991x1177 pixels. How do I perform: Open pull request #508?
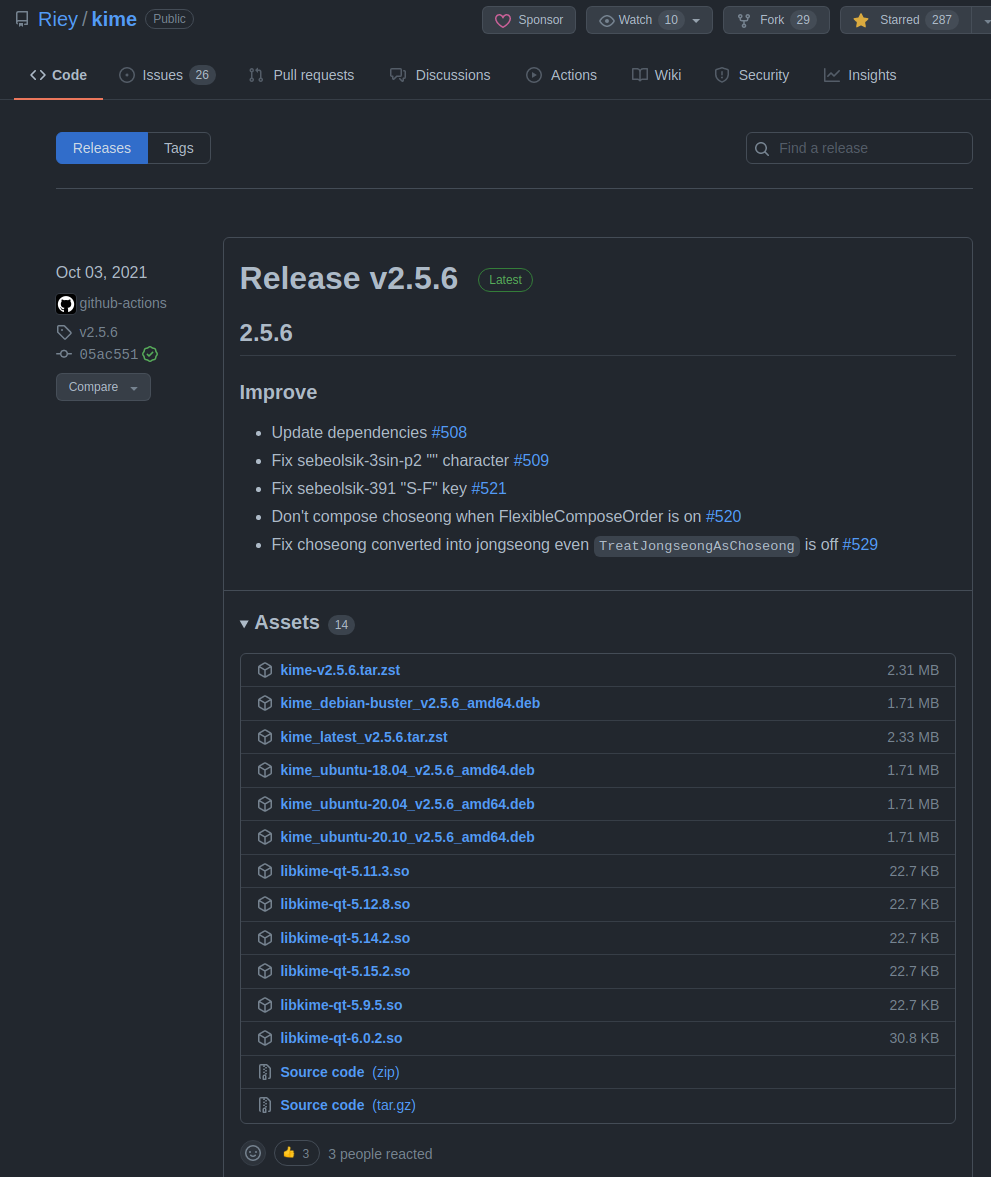pos(449,433)
